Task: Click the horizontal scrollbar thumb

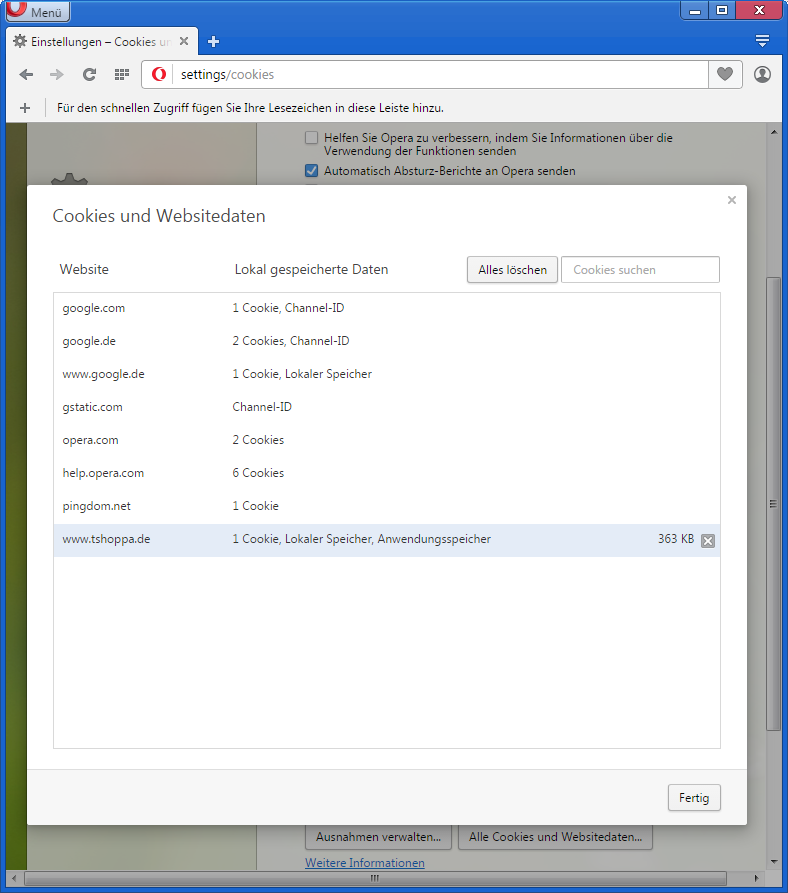Action: click(x=375, y=878)
